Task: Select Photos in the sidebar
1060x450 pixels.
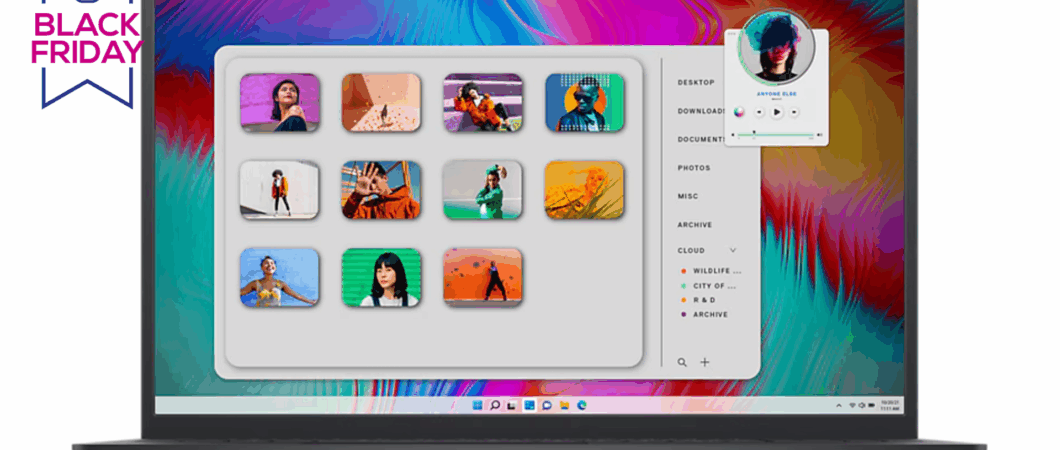Action: tap(694, 168)
